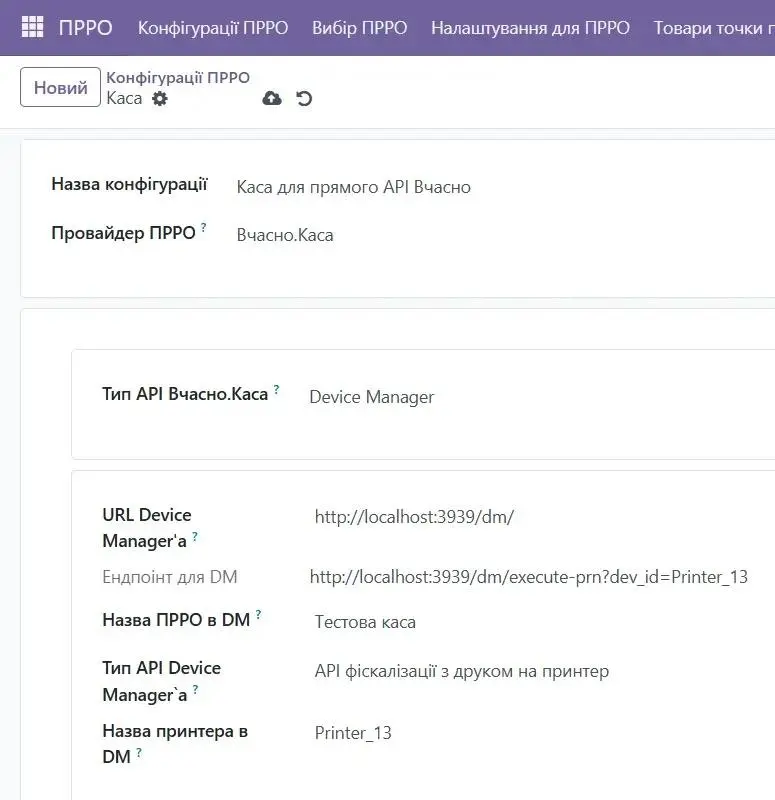The image size is (775, 800).
Task: Show help tooltip for Назва принтера в DM
Action: coord(139,753)
